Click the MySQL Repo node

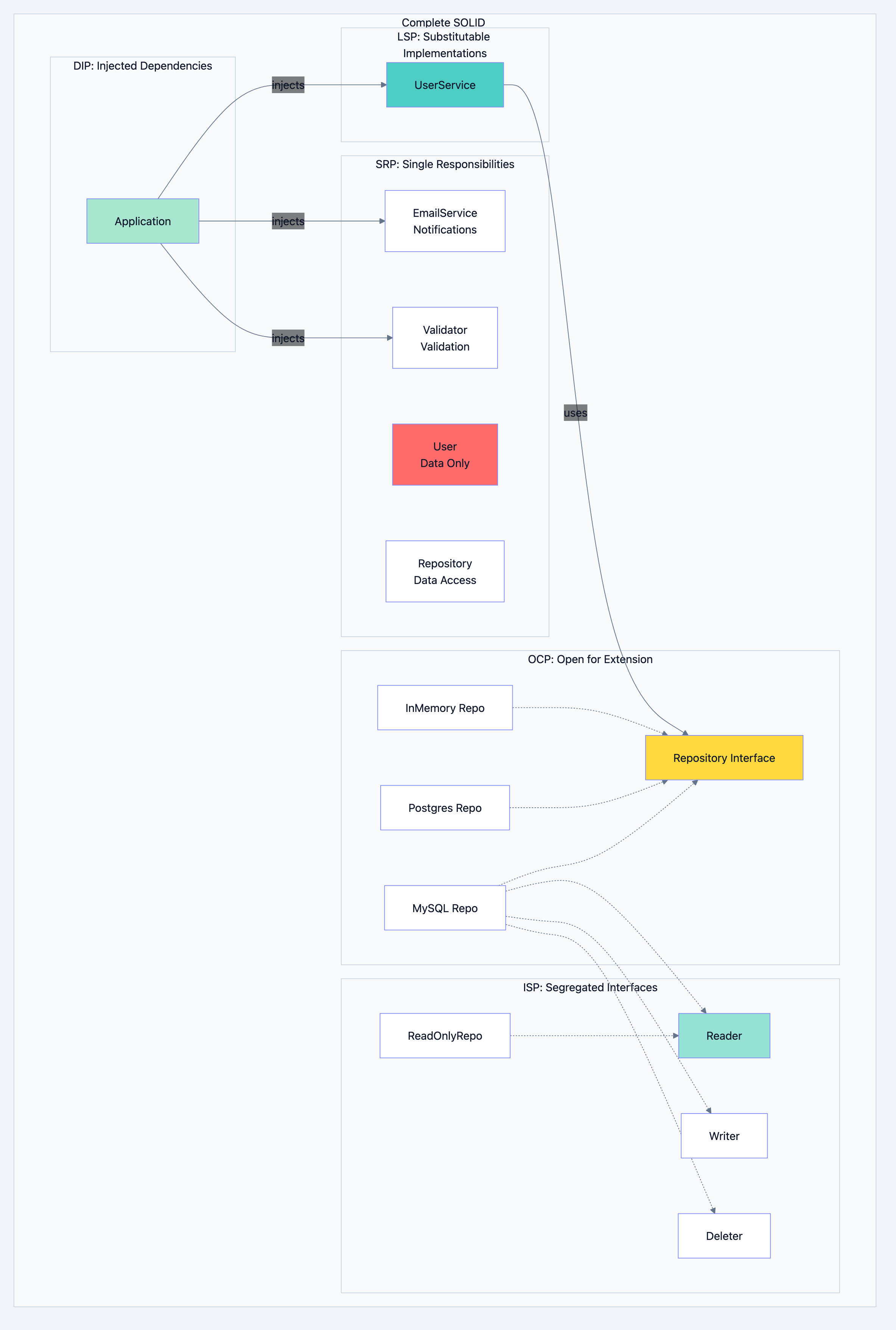tap(445, 908)
